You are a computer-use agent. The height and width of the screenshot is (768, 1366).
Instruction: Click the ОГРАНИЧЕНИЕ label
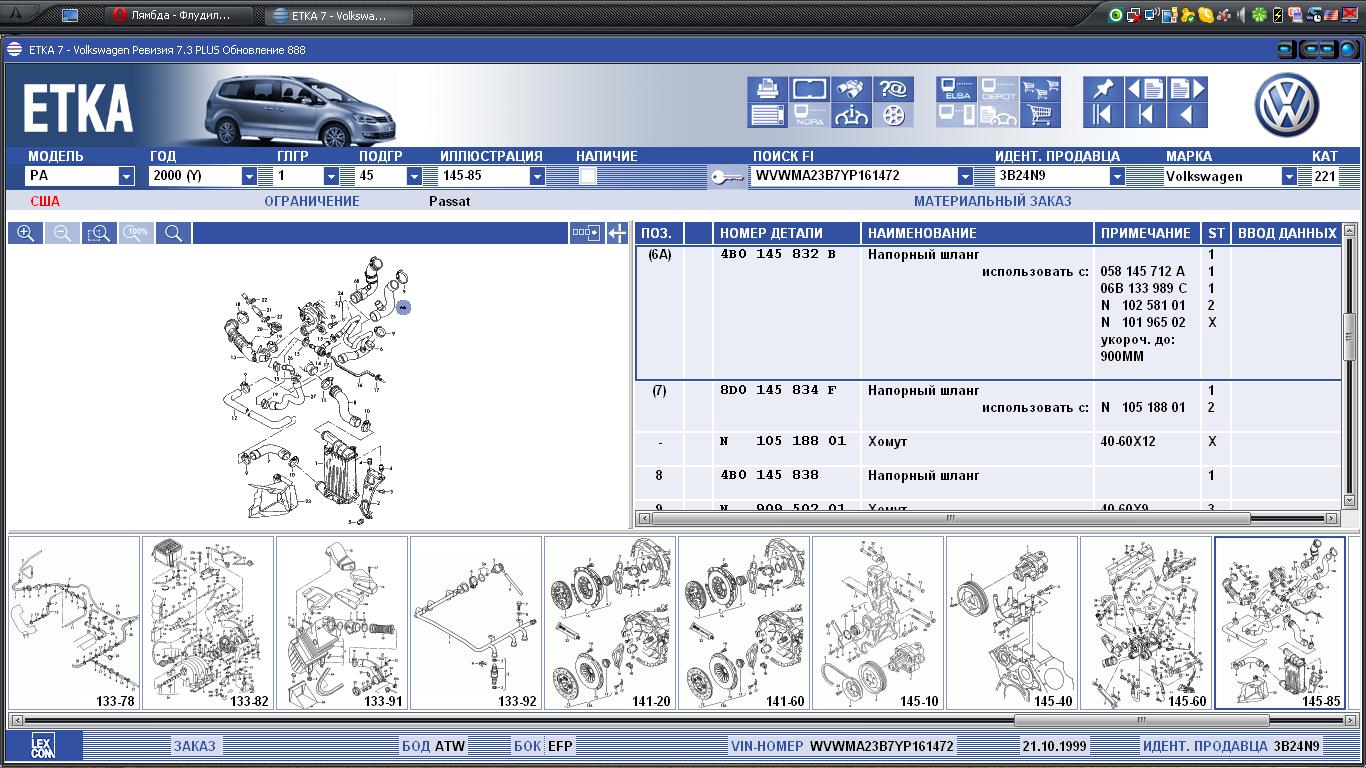coord(312,201)
